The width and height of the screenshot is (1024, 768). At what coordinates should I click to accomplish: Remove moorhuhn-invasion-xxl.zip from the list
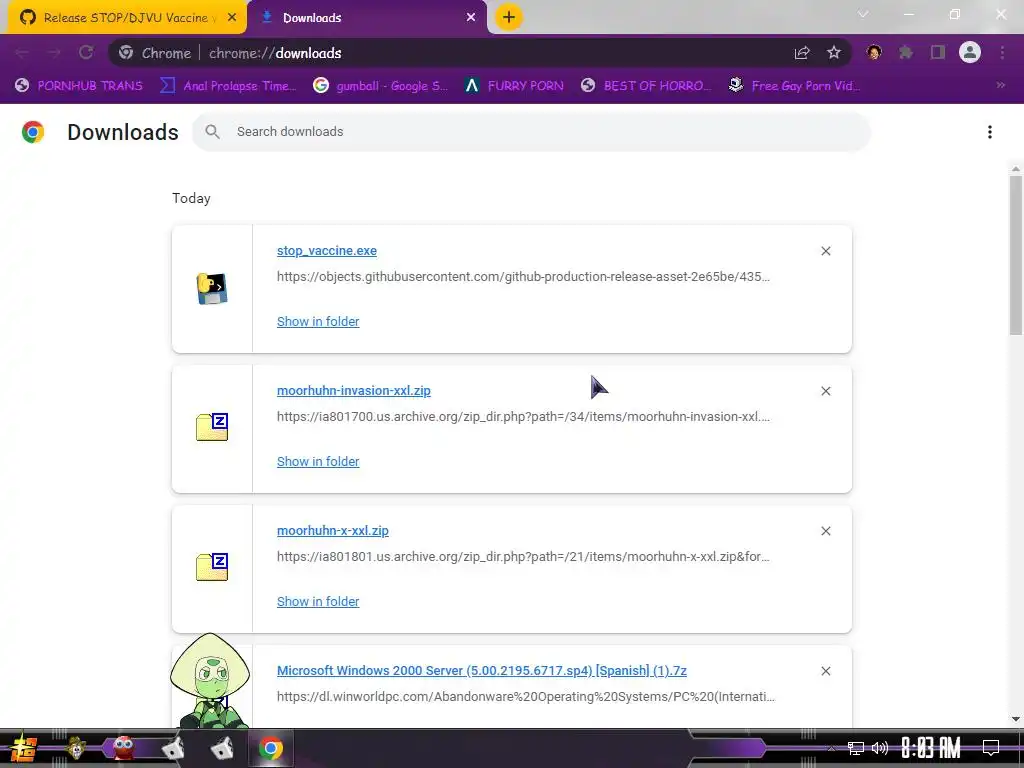click(825, 391)
